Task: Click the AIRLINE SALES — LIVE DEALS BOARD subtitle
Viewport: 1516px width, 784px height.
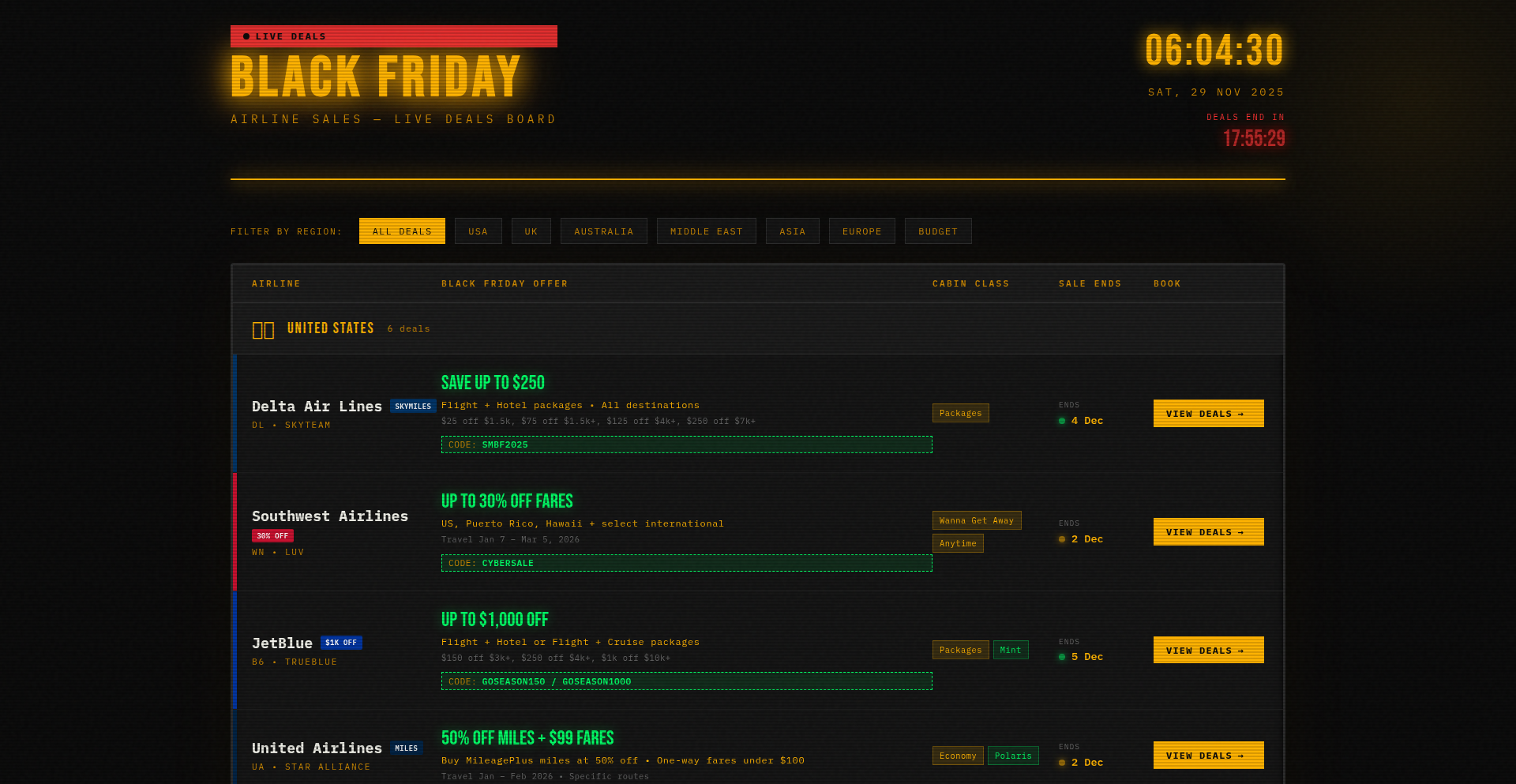Action: [393, 119]
